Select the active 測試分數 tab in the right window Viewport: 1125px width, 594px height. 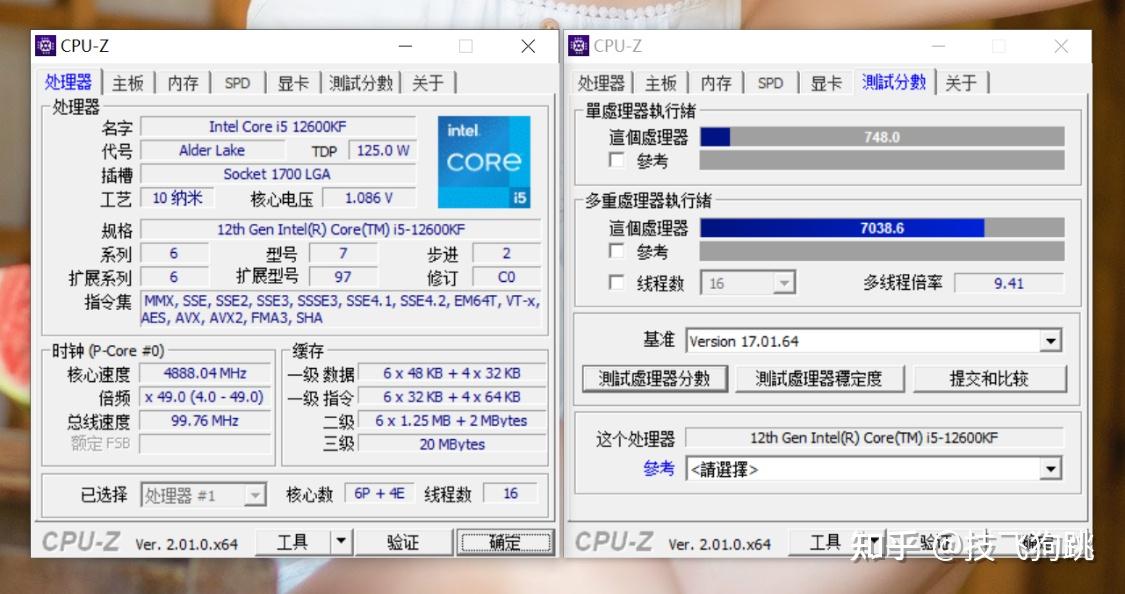click(x=894, y=82)
